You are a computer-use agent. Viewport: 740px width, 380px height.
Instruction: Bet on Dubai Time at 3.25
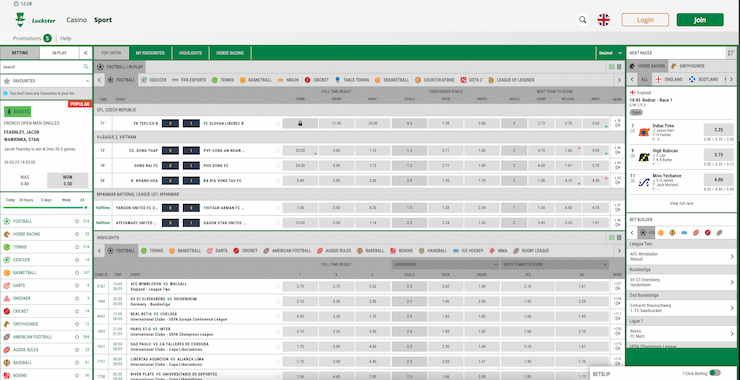tap(718, 130)
